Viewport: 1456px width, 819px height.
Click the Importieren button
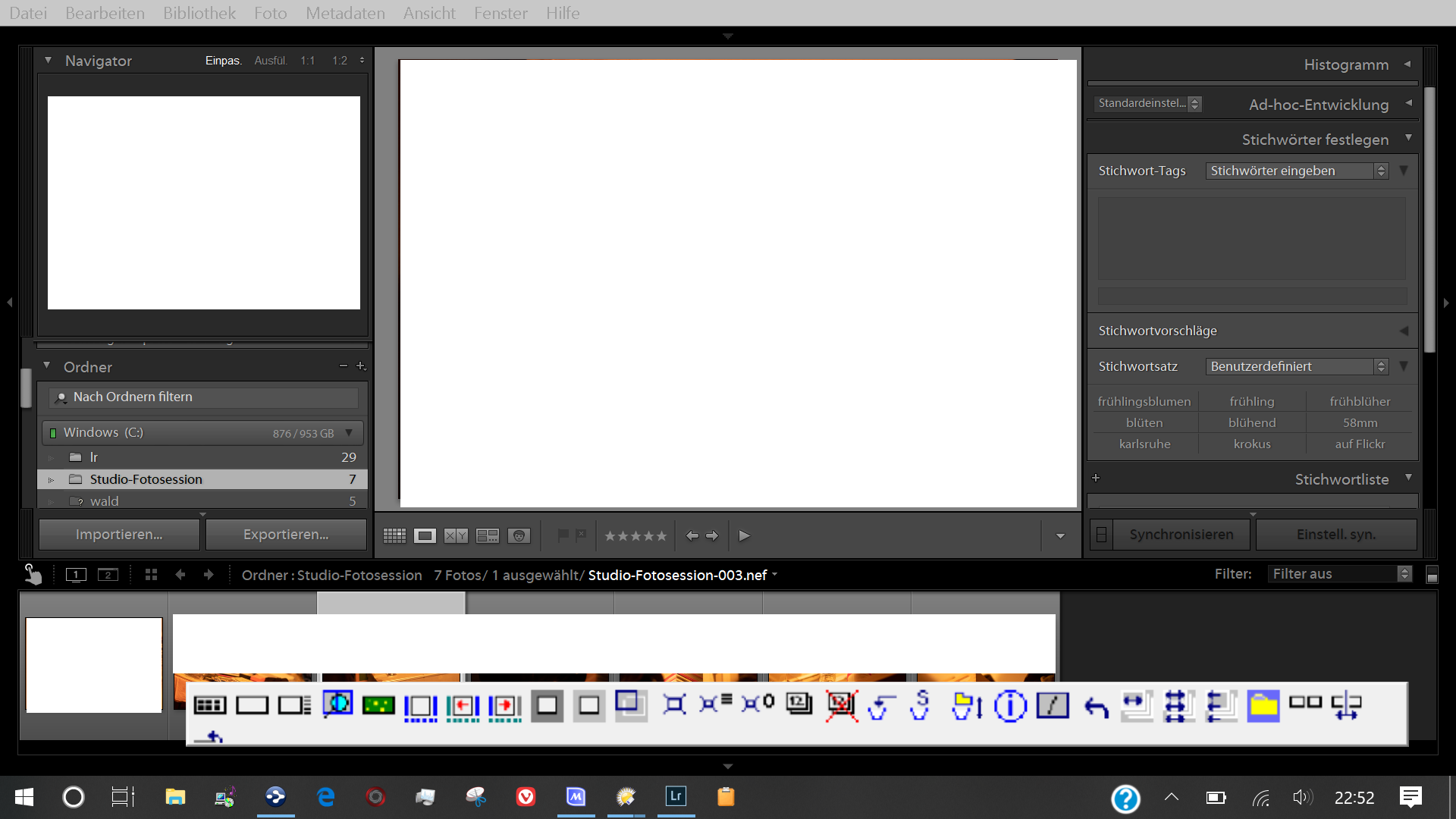tap(119, 535)
